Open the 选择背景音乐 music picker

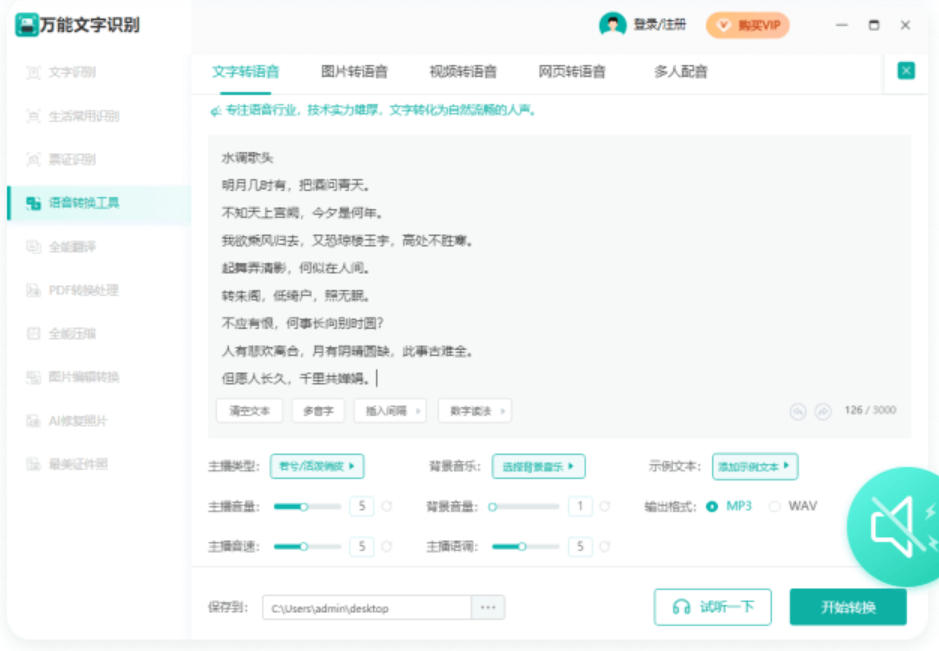click(x=539, y=466)
